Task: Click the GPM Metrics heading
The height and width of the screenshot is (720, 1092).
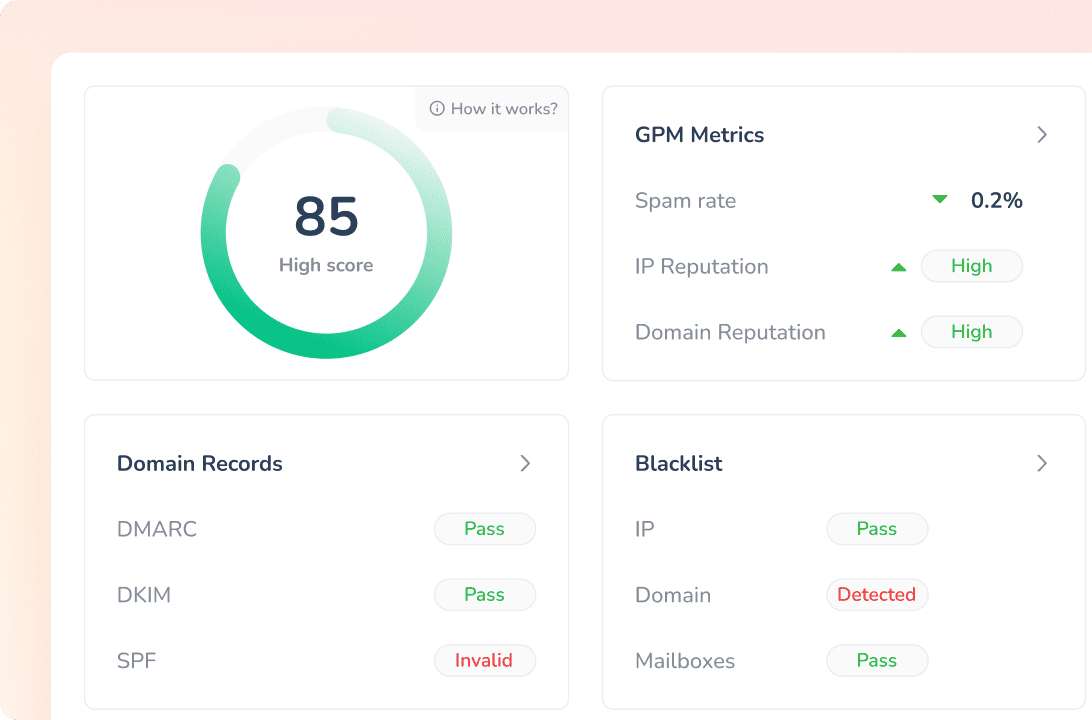Action: [699, 134]
